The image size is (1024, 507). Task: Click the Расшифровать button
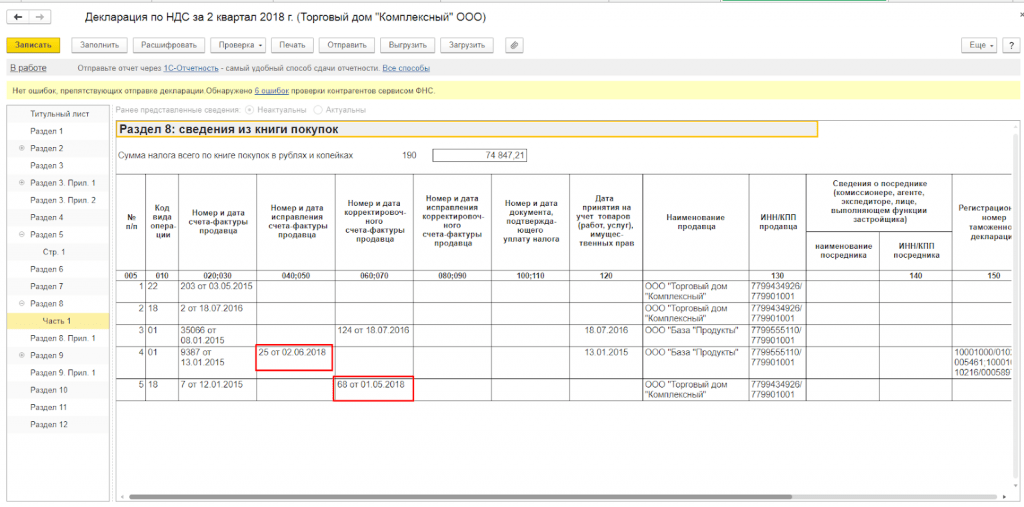click(169, 45)
